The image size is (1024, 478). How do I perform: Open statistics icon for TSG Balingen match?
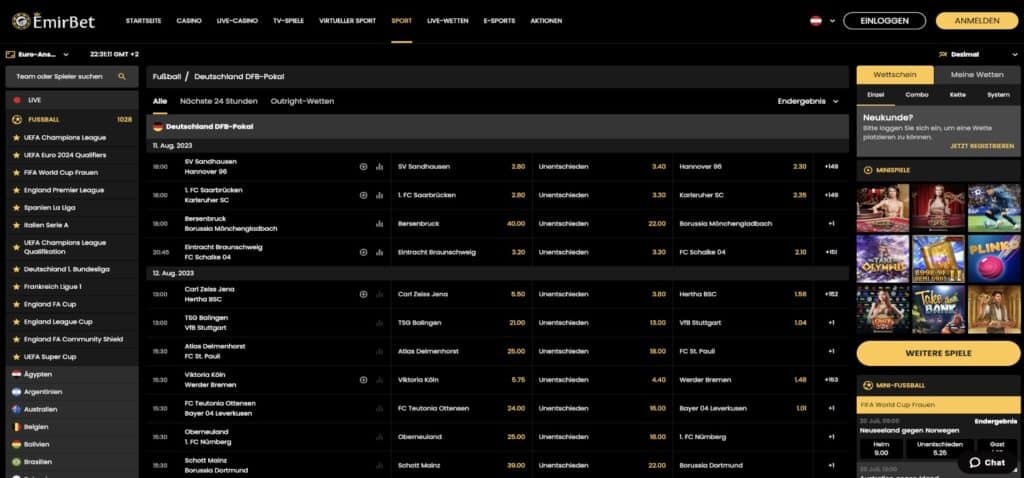[379, 323]
